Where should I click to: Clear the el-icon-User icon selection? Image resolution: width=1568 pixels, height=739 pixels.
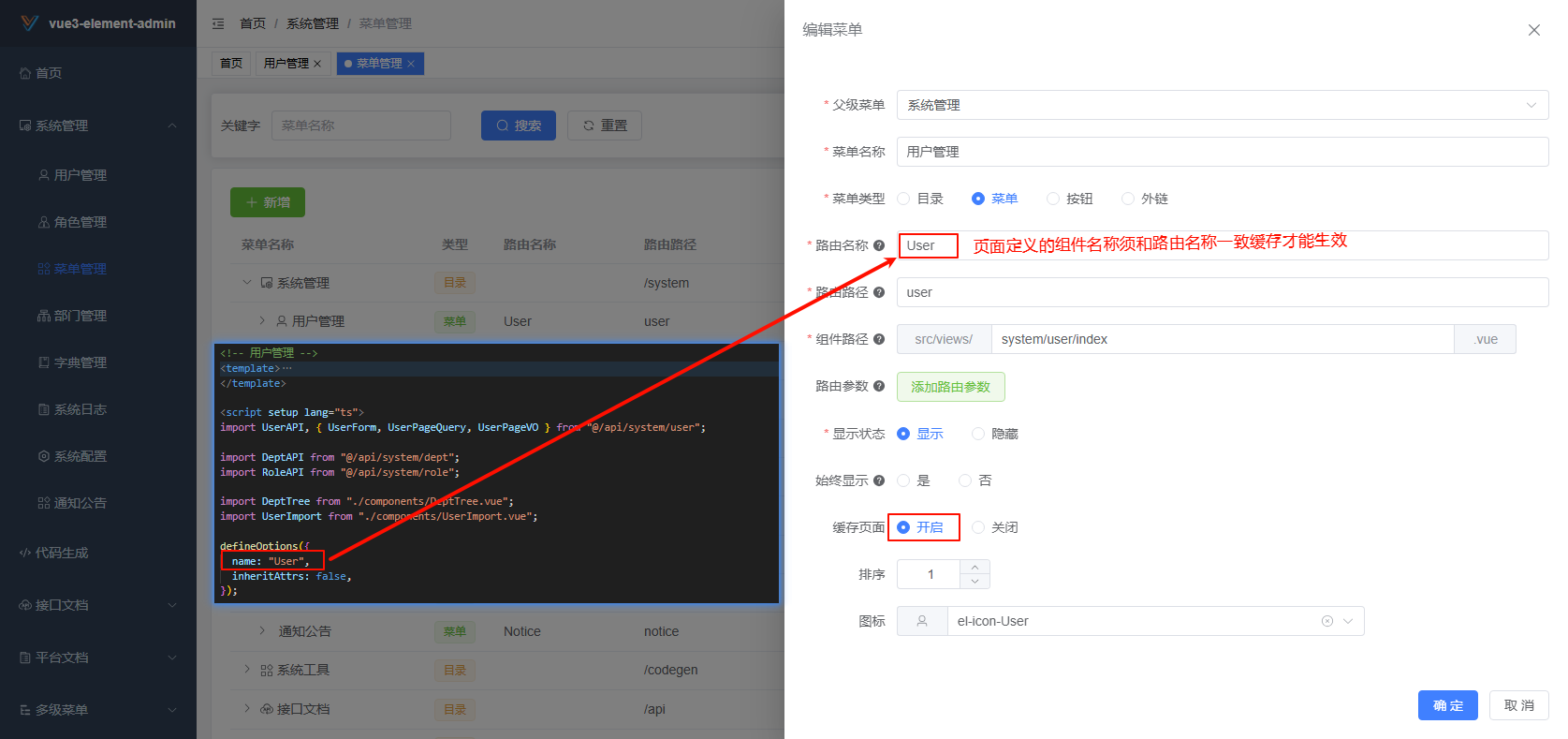click(x=1326, y=621)
